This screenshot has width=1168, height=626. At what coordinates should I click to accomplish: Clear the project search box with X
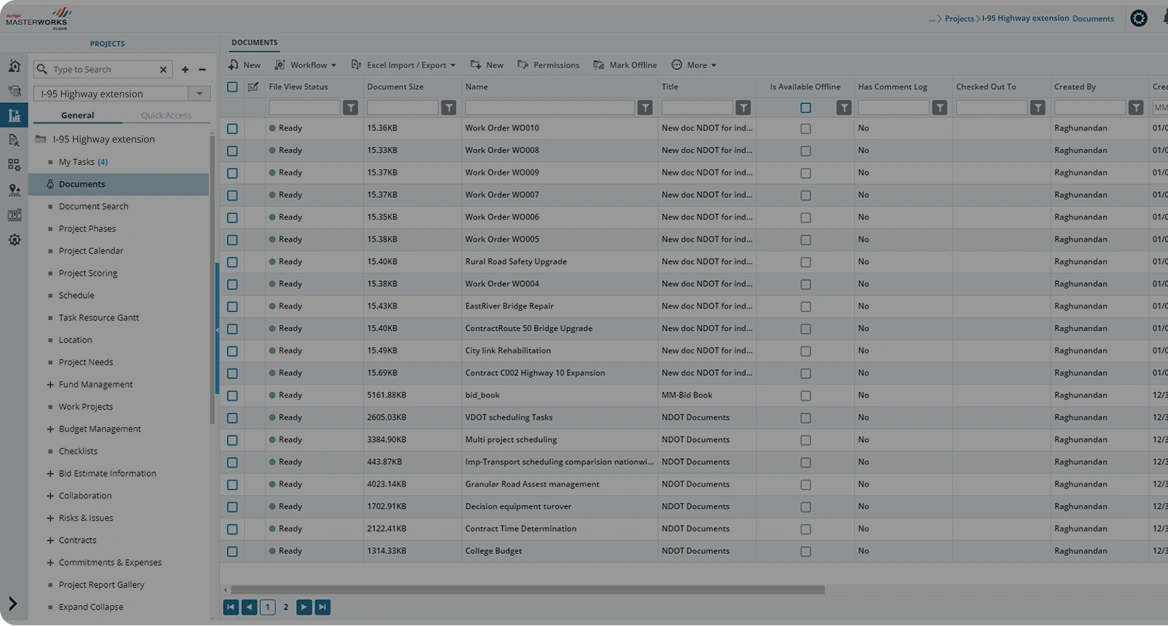163,69
